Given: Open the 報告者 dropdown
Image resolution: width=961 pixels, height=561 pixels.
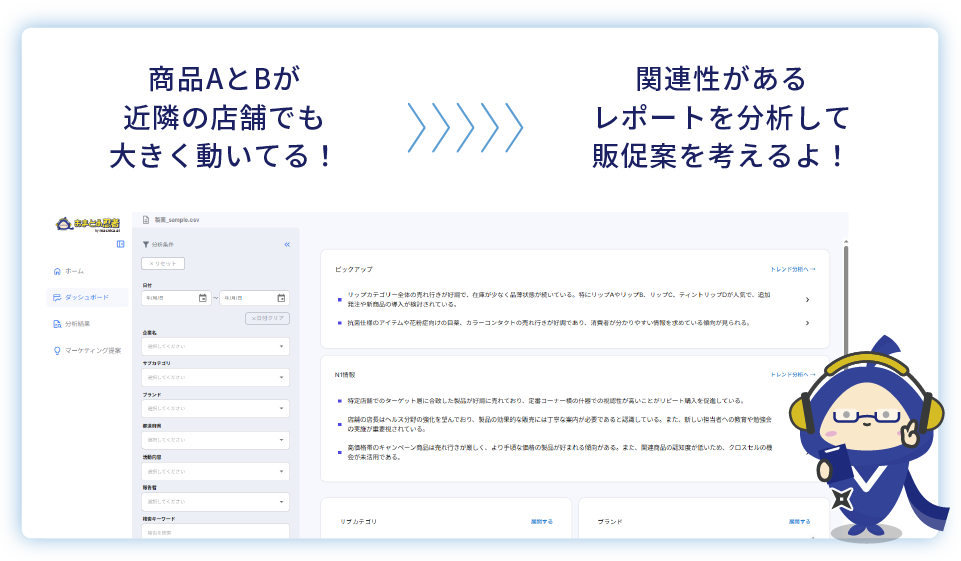Looking at the screenshot, I should 215,502.
